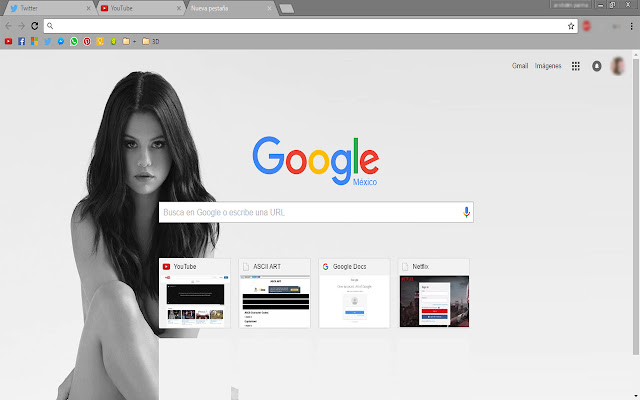Bookmark this page with the star icon
Image resolution: width=640 pixels, height=400 pixels.
pyautogui.click(x=571, y=26)
